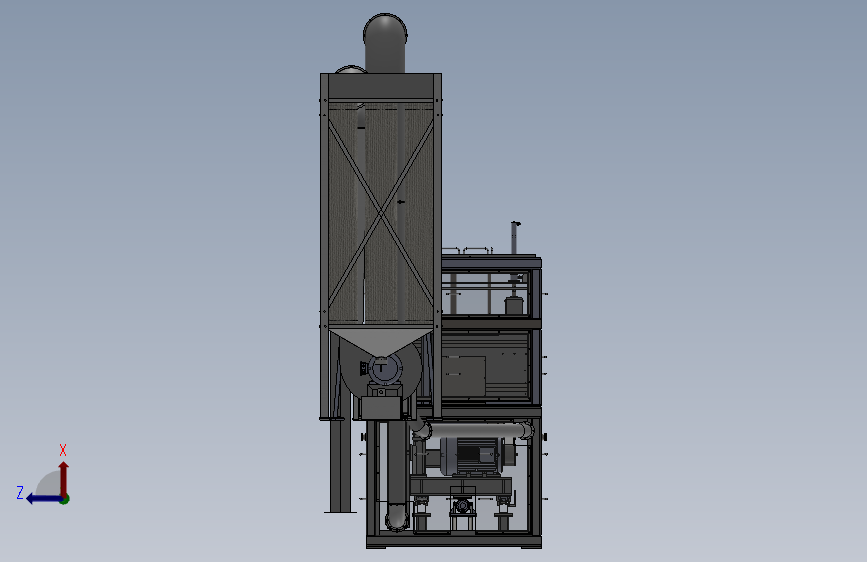The height and width of the screenshot is (562, 867).
Task: Click the green Y axis dot on the triad
Action: (x=65, y=499)
